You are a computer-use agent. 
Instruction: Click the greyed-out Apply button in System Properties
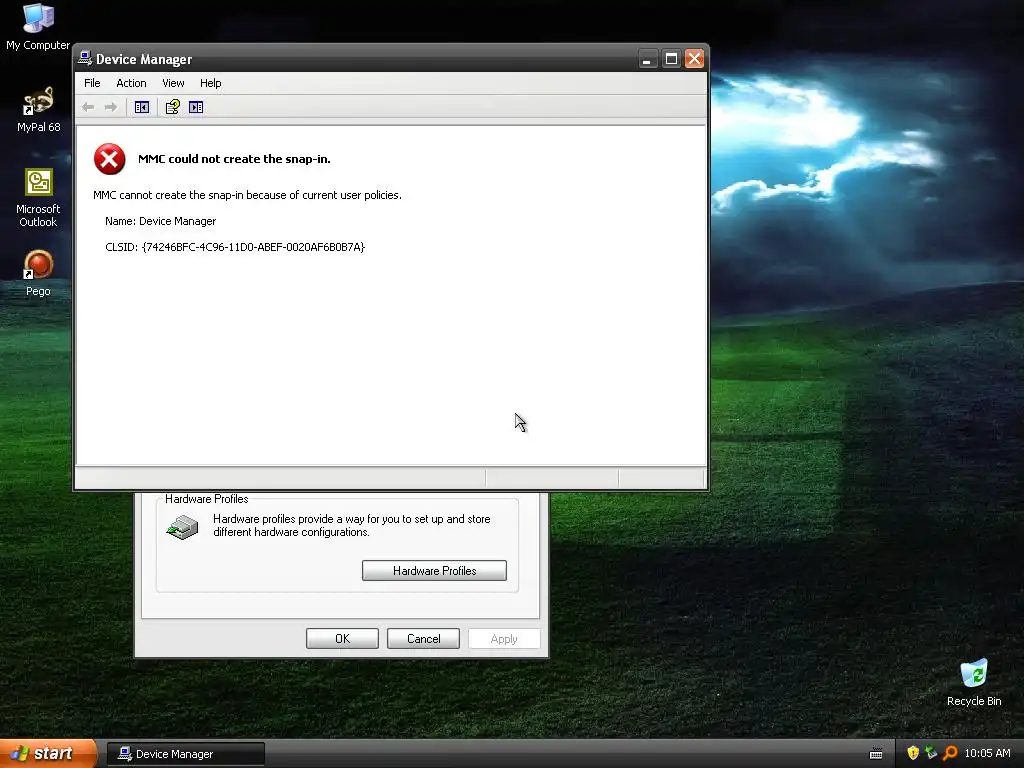504,639
